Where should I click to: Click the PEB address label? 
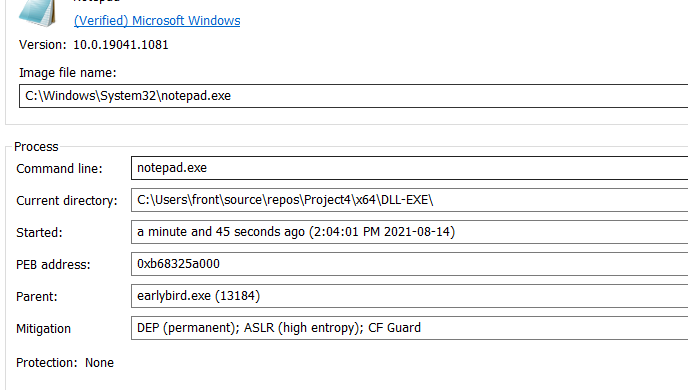click(53, 265)
